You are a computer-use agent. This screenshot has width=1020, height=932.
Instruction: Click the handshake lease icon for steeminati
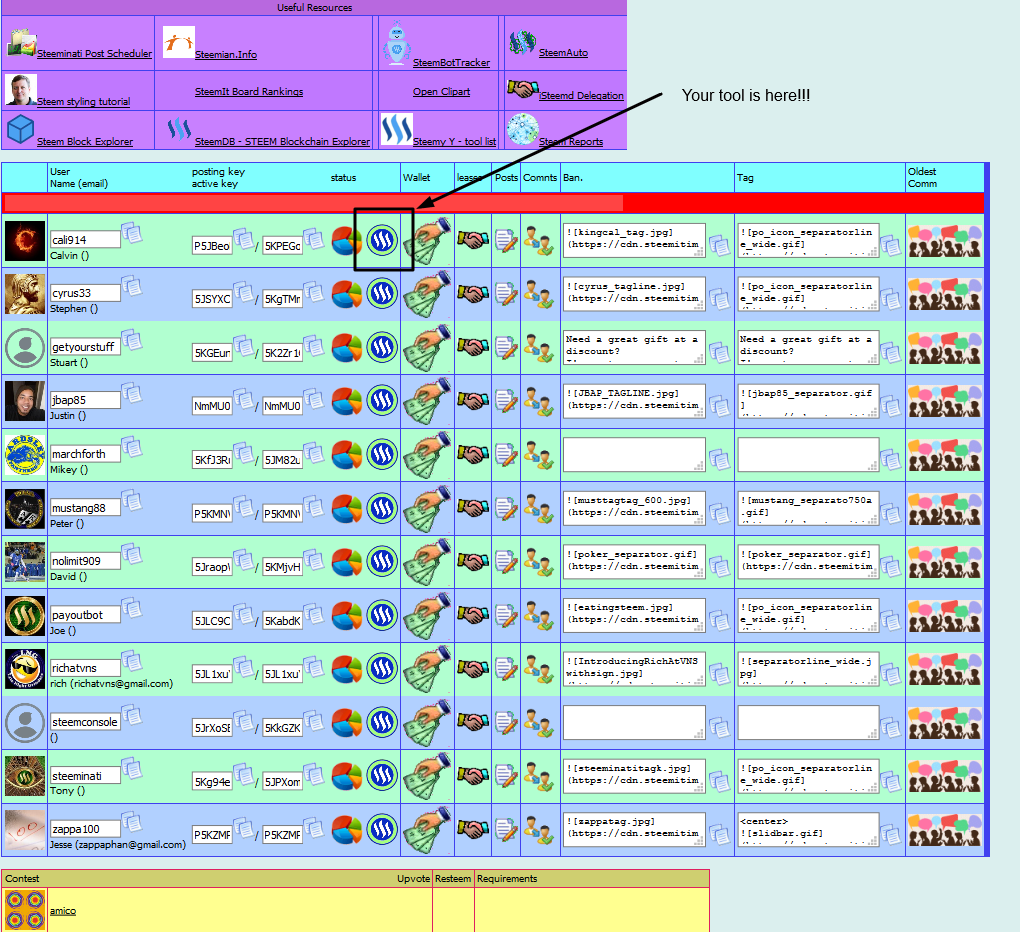tap(472, 775)
